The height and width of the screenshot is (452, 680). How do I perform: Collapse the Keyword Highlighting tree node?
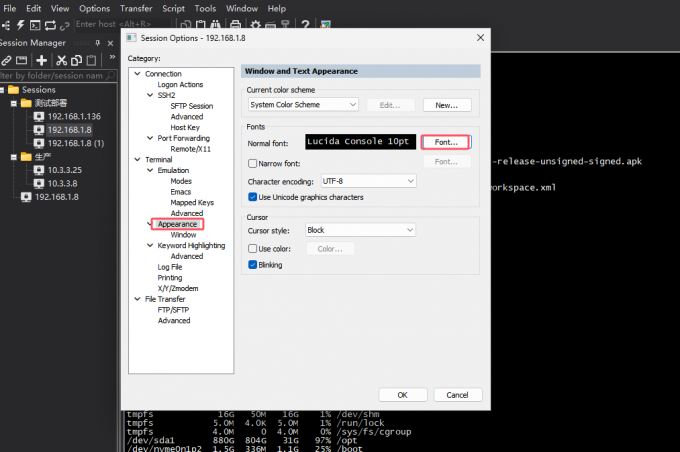coord(150,246)
